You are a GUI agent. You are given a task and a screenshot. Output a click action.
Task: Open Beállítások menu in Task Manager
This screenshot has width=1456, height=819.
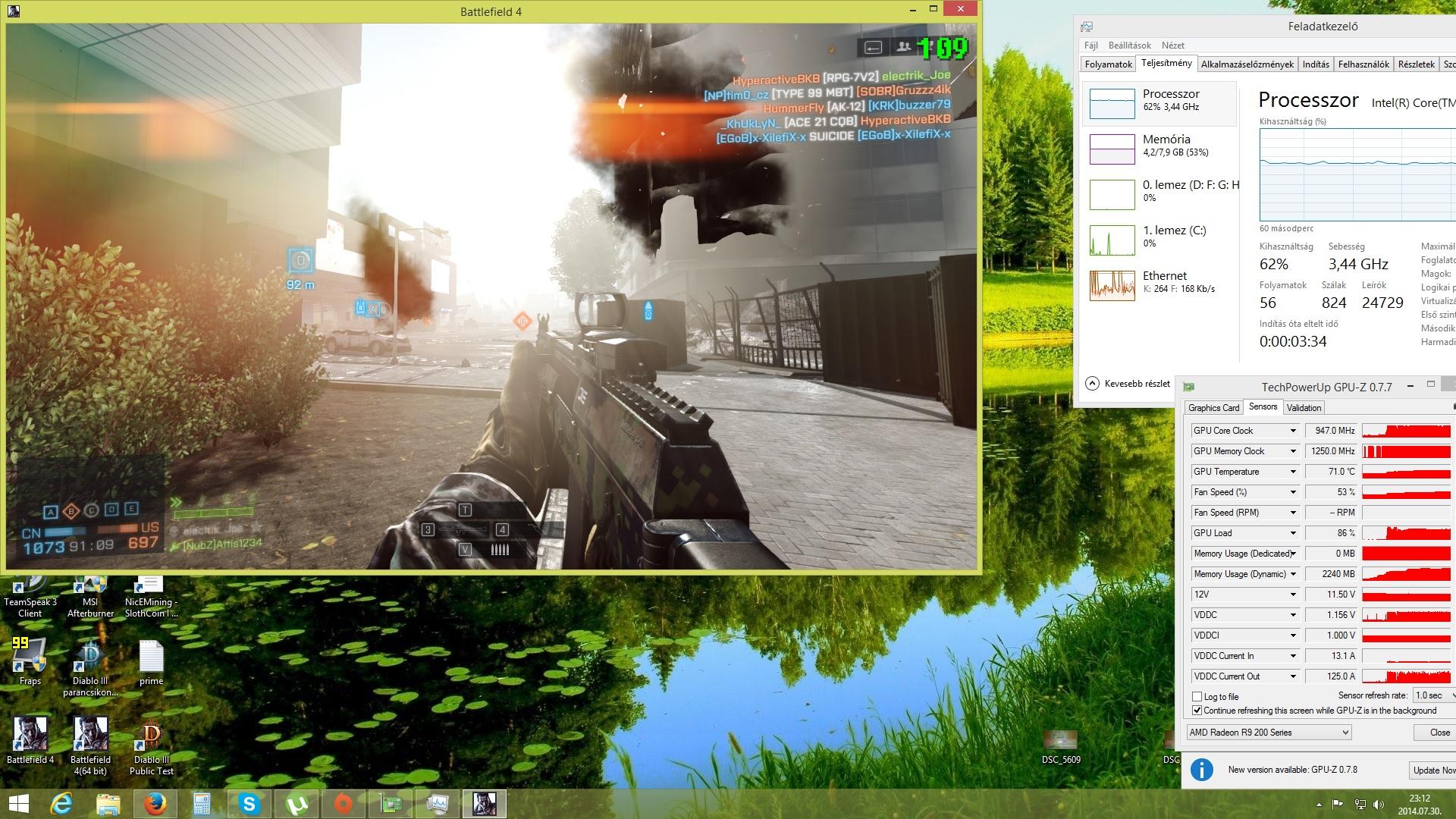tap(1129, 45)
